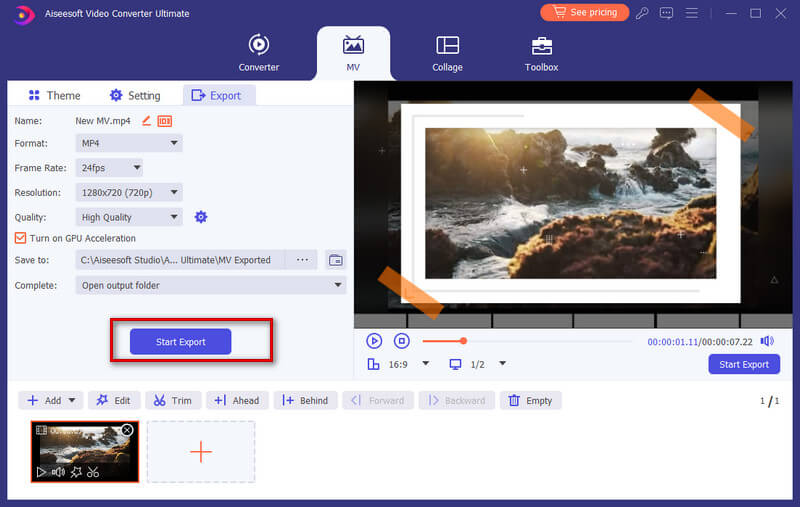Expand the Complete action dropdown

click(x=211, y=286)
